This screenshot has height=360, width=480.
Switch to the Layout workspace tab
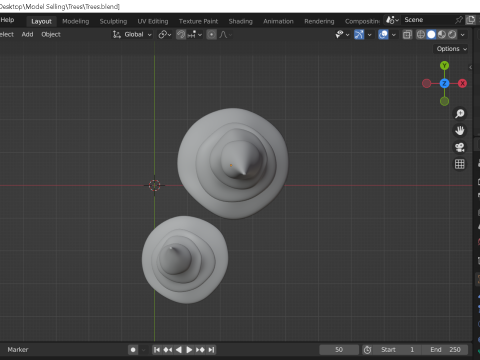click(41, 21)
